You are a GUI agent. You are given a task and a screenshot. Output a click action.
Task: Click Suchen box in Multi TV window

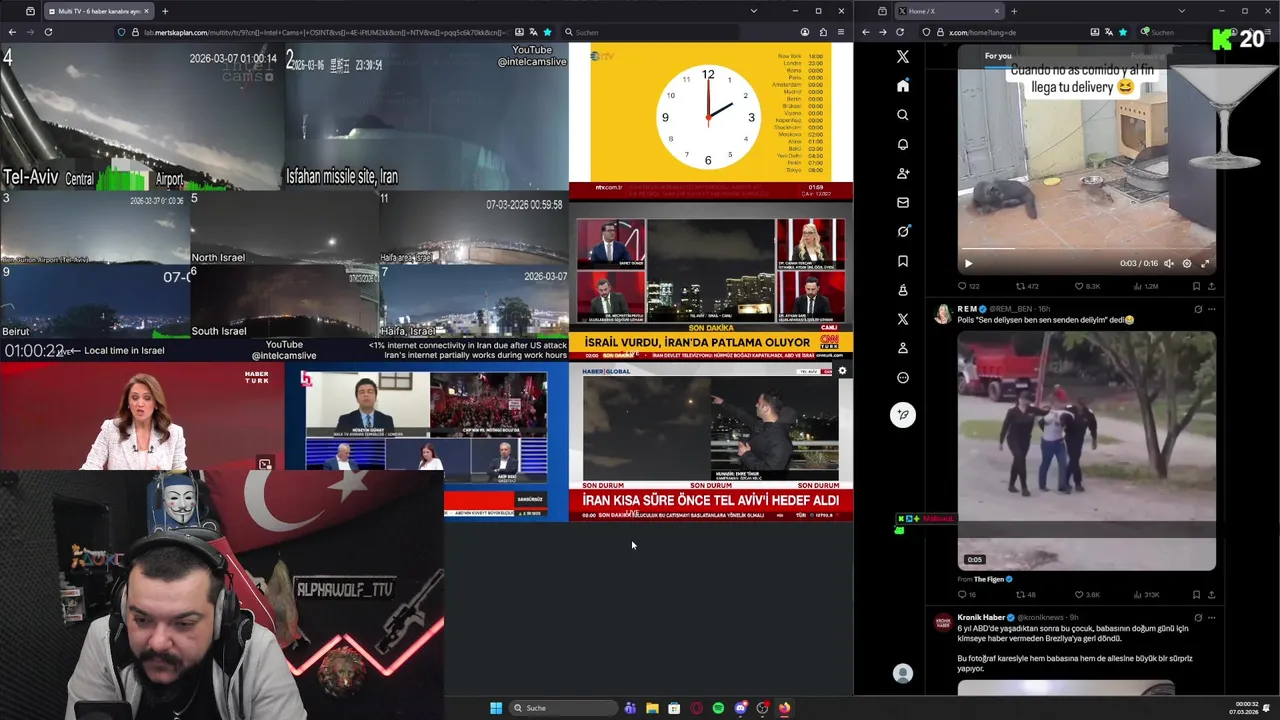[x=650, y=32]
